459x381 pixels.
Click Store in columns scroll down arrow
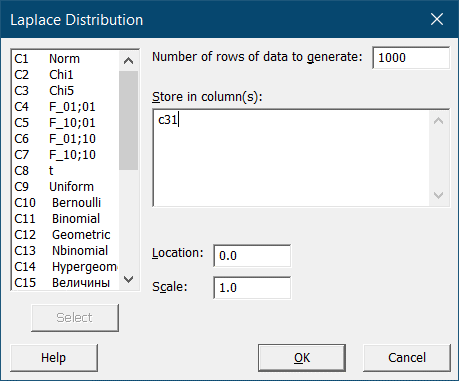[439, 195]
